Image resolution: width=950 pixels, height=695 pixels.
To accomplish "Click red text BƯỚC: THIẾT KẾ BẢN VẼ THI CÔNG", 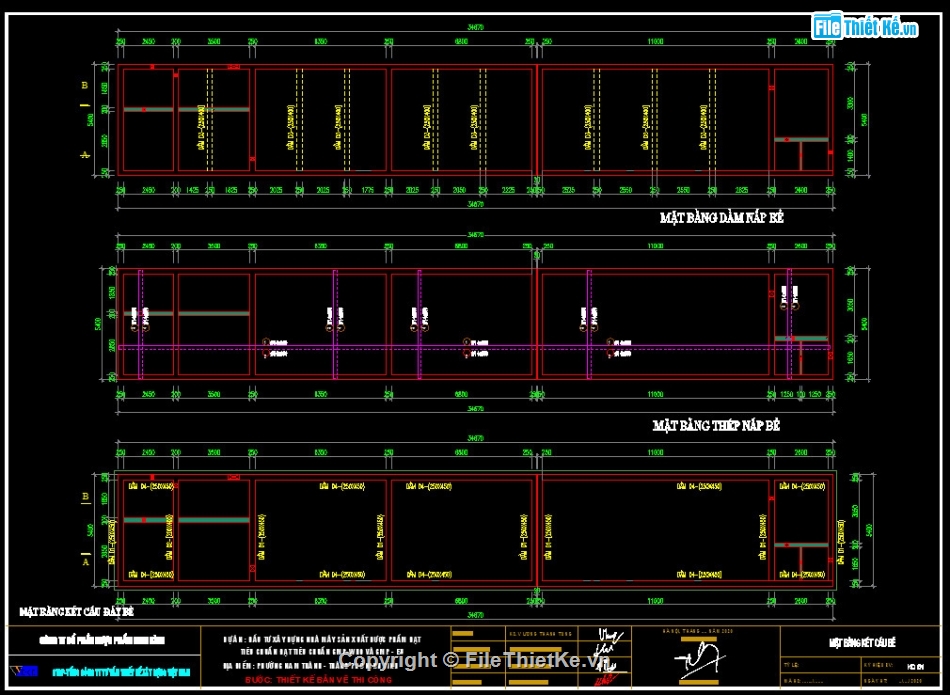I will coord(319,680).
